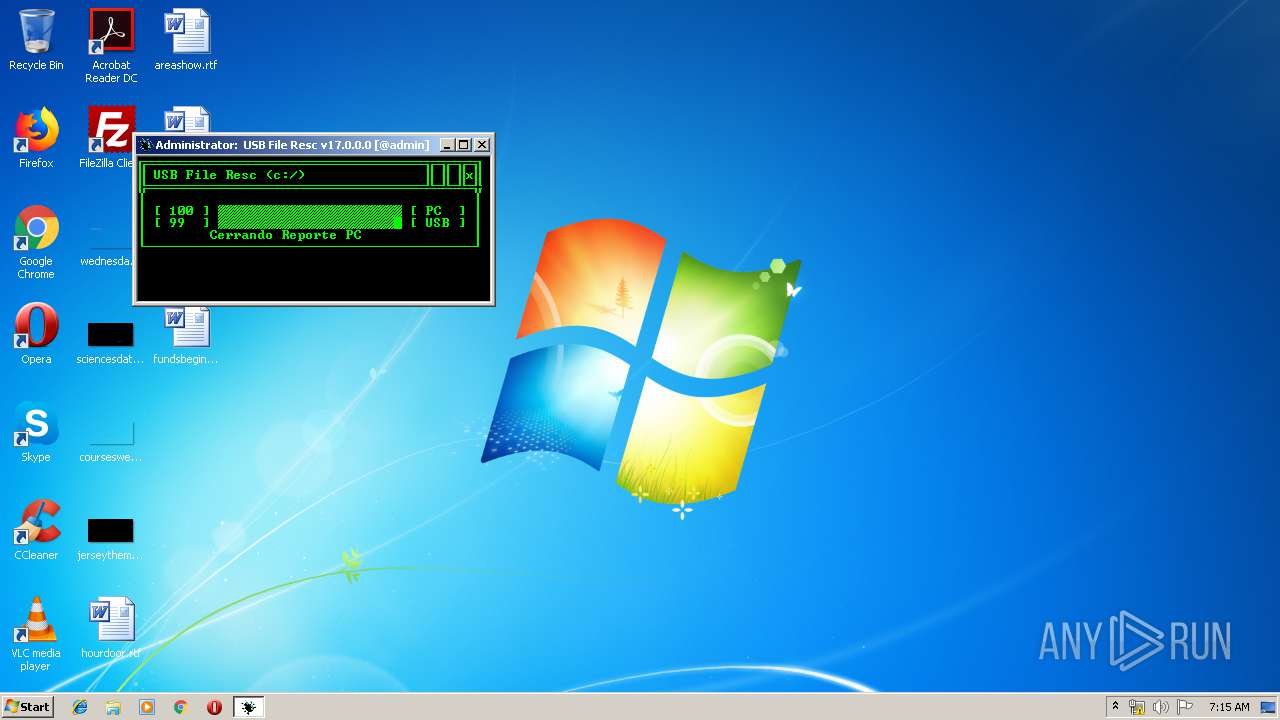The width and height of the screenshot is (1280, 720).
Task: Click the USB File Resc window title bar
Action: pos(292,145)
